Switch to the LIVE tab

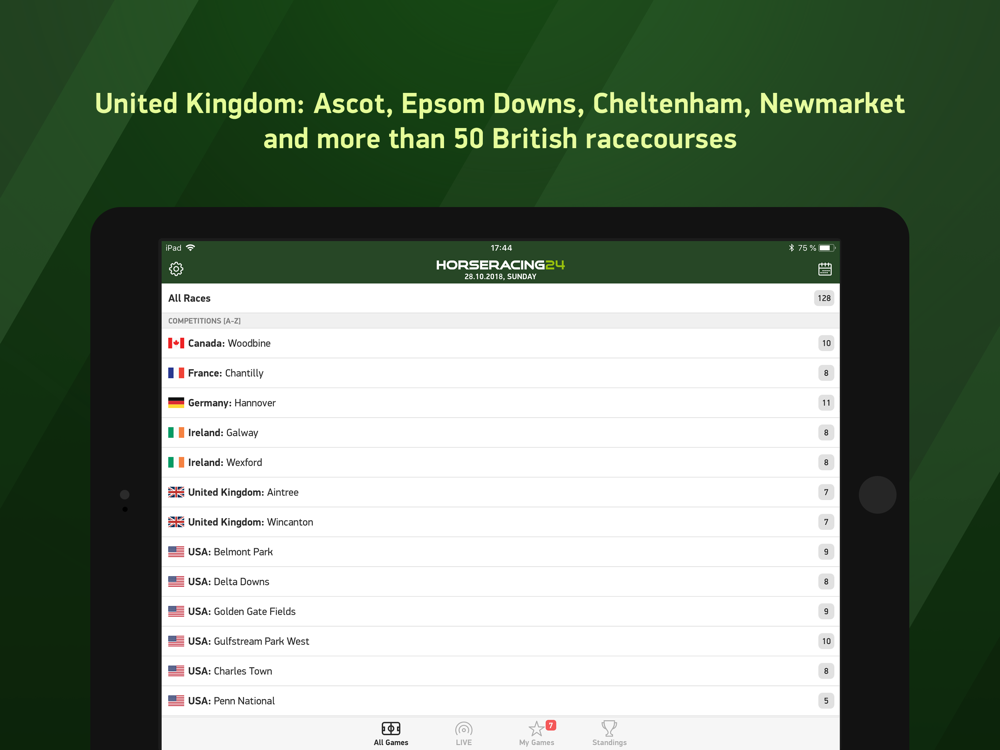pos(464,733)
